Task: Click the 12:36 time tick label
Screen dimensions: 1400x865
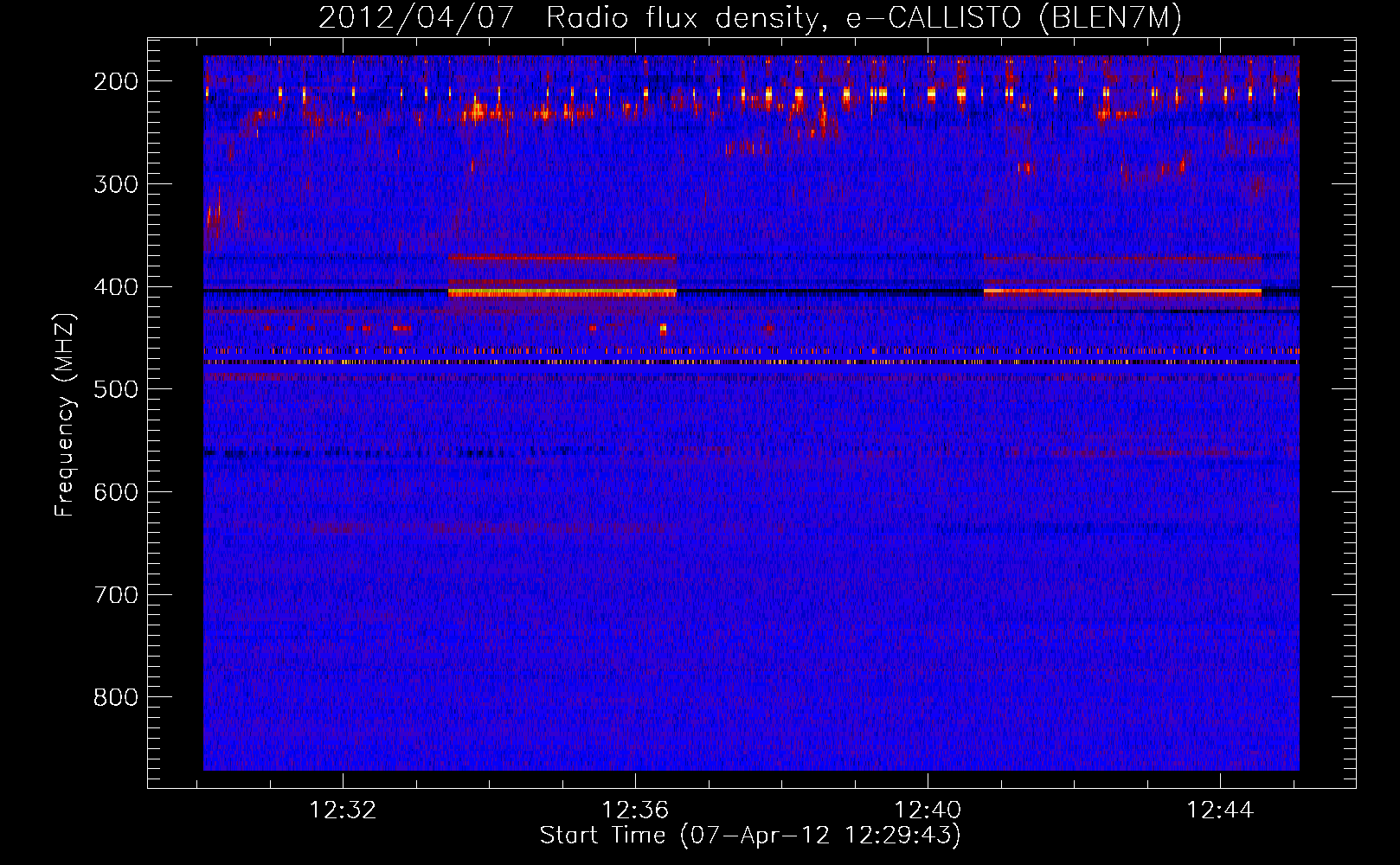Action: 635,811
